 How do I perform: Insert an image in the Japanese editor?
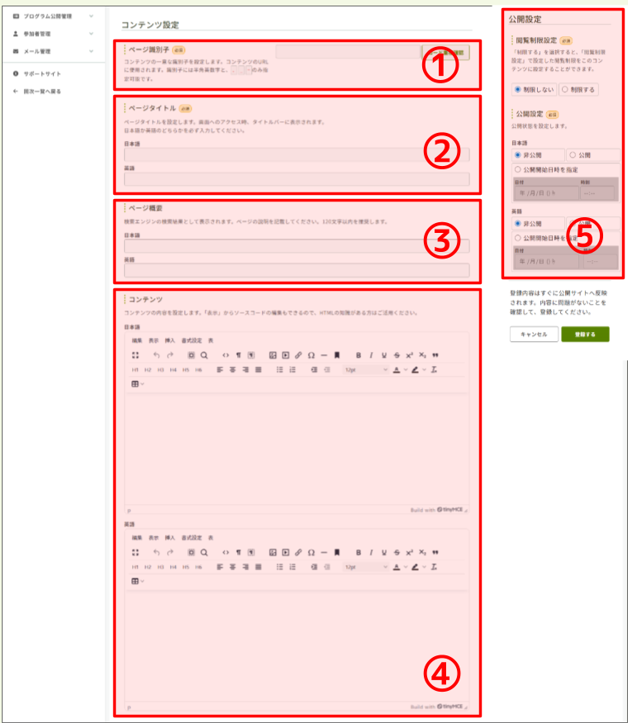point(273,355)
